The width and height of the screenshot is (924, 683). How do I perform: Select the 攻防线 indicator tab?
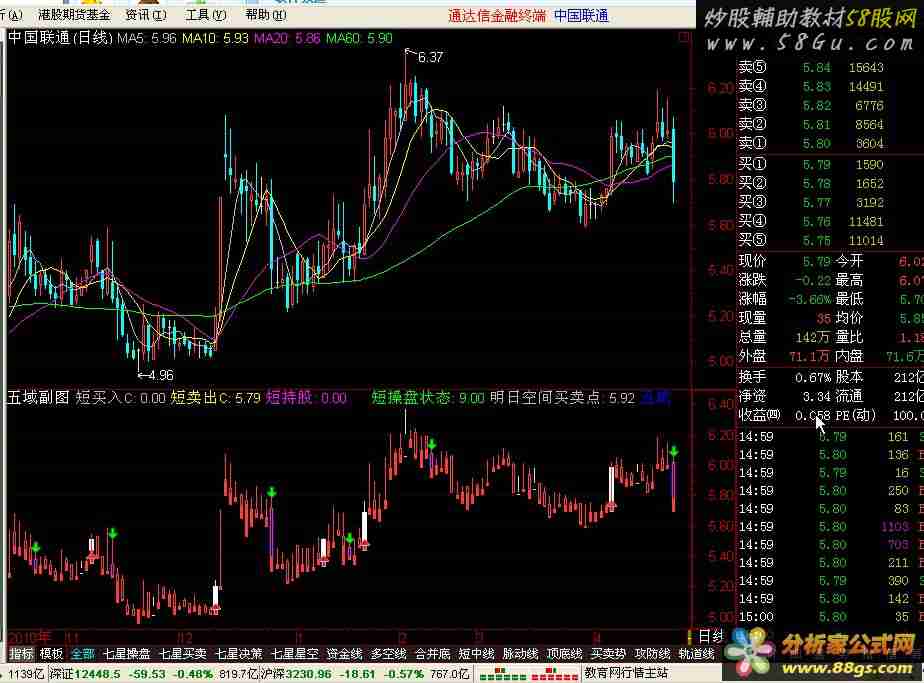coord(652,654)
